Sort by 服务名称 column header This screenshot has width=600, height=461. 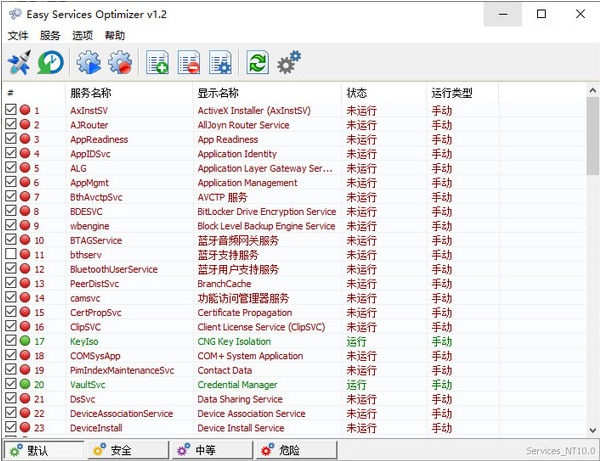coord(128,92)
